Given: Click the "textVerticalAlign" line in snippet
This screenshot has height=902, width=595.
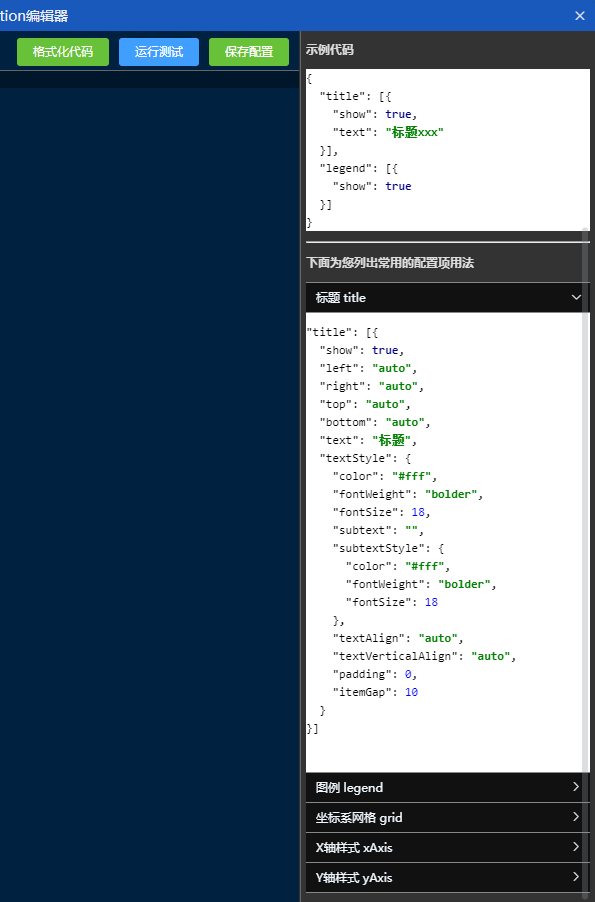Looking at the screenshot, I should (x=425, y=656).
